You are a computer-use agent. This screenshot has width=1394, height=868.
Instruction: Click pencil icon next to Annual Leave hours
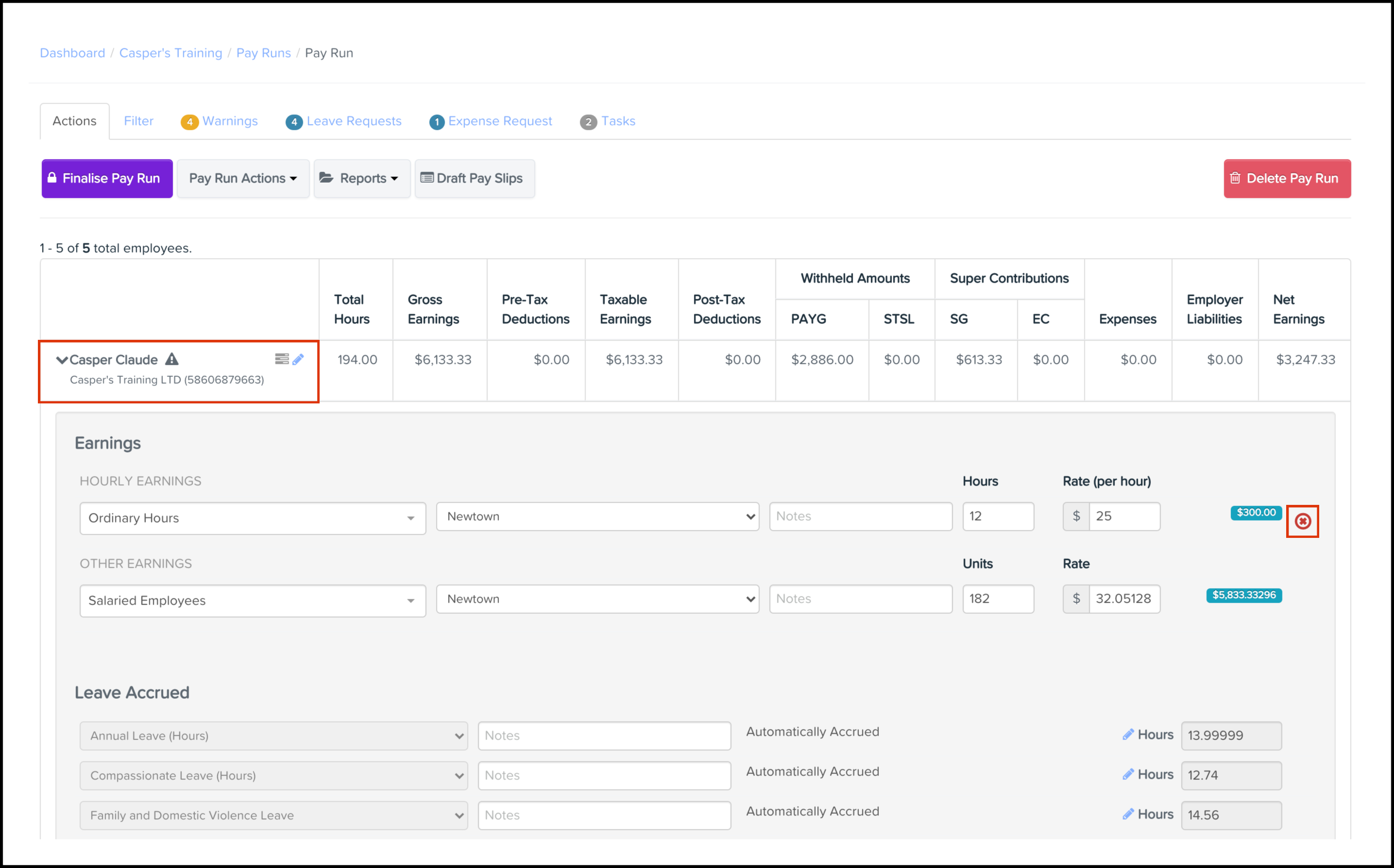pos(1128,735)
